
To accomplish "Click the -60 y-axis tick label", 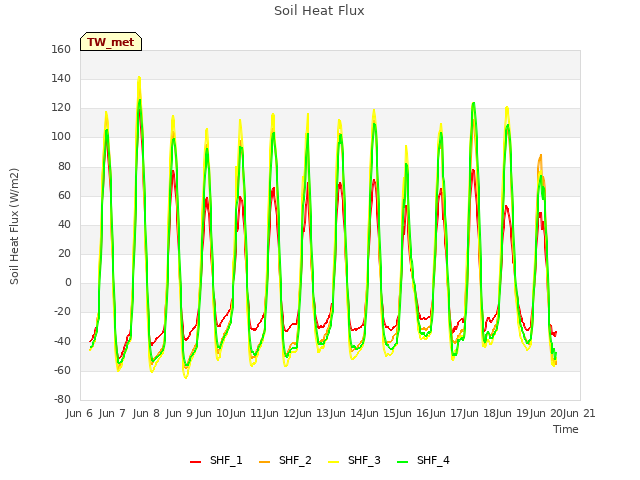I will pyautogui.click(x=62, y=370).
